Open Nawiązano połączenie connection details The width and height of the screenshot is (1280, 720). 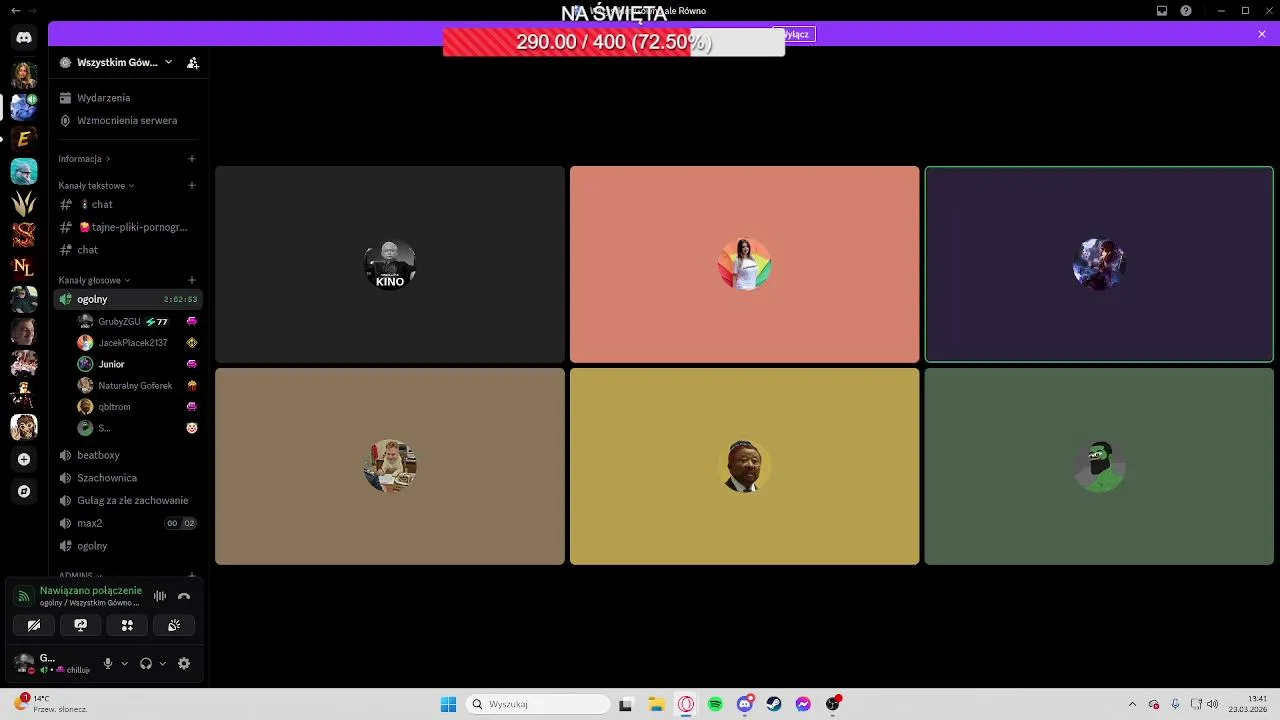coord(90,591)
